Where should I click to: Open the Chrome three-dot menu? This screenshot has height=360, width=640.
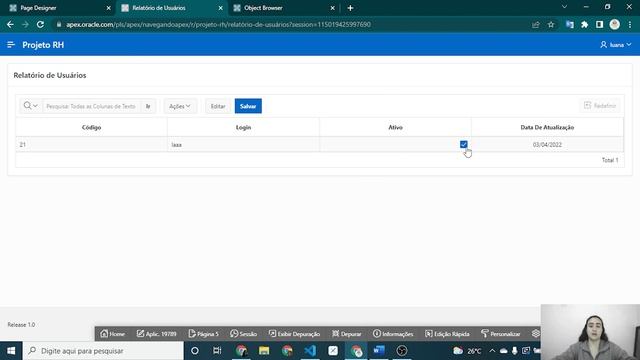[x=630, y=24]
